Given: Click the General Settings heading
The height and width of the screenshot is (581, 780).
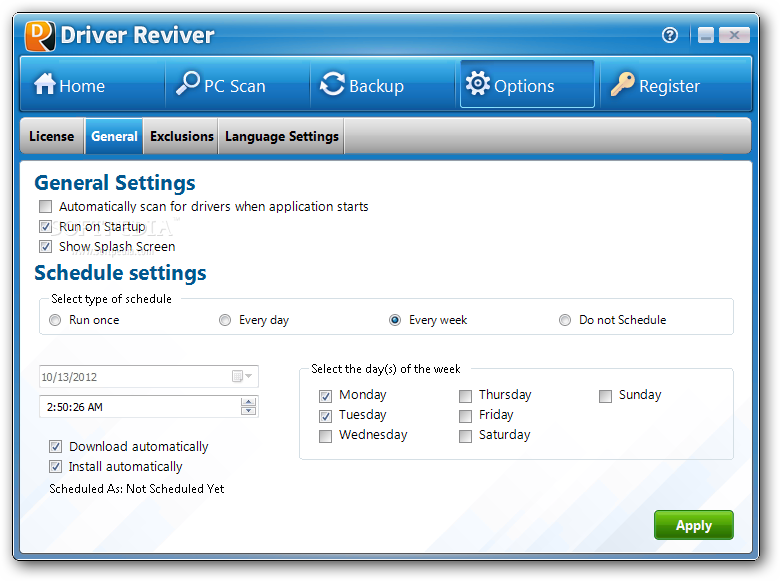Looking at the screenshot, I should click(x=115, y=183).
